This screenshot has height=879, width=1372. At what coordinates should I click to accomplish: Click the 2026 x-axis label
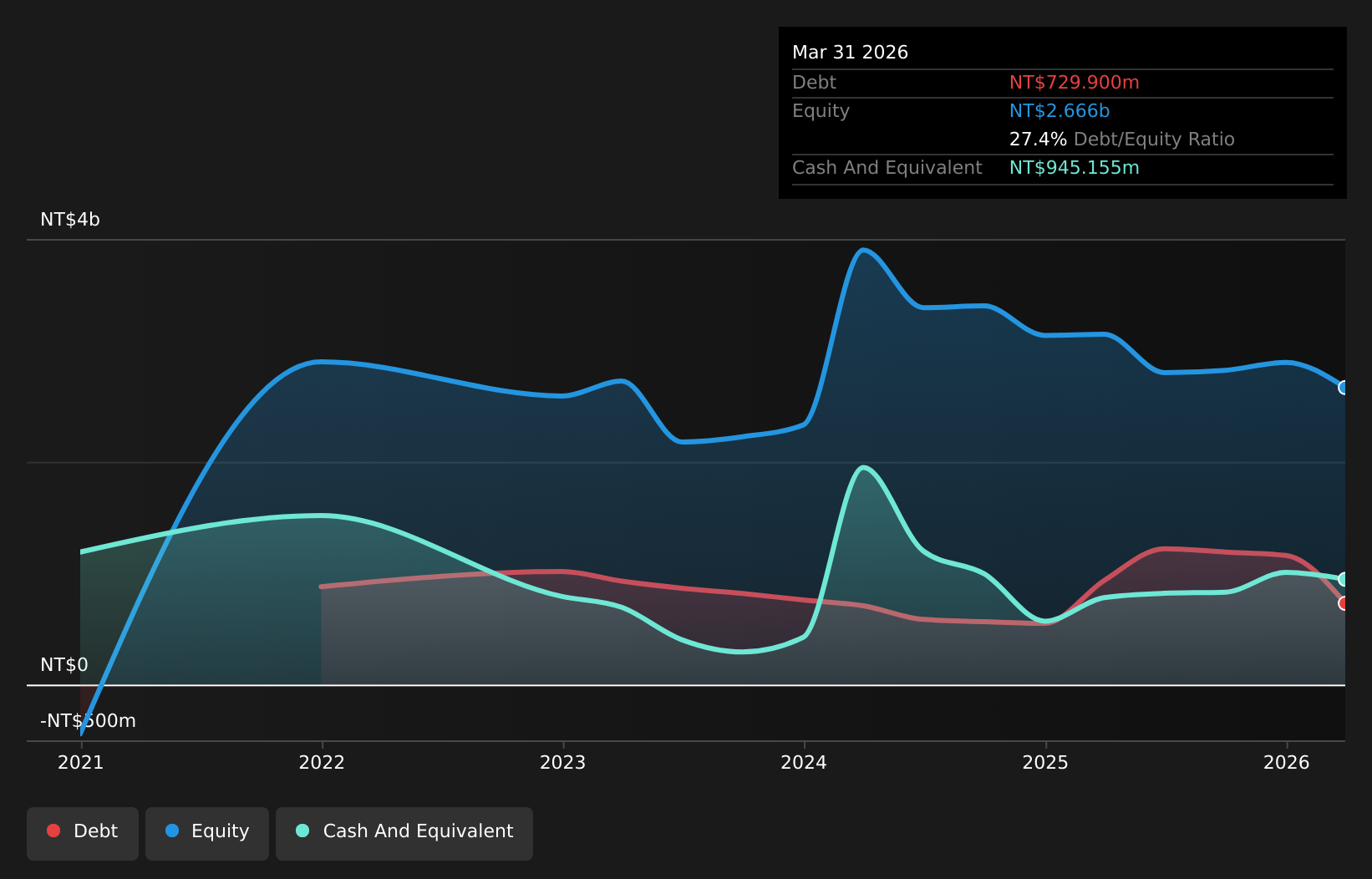[1287, 762]
